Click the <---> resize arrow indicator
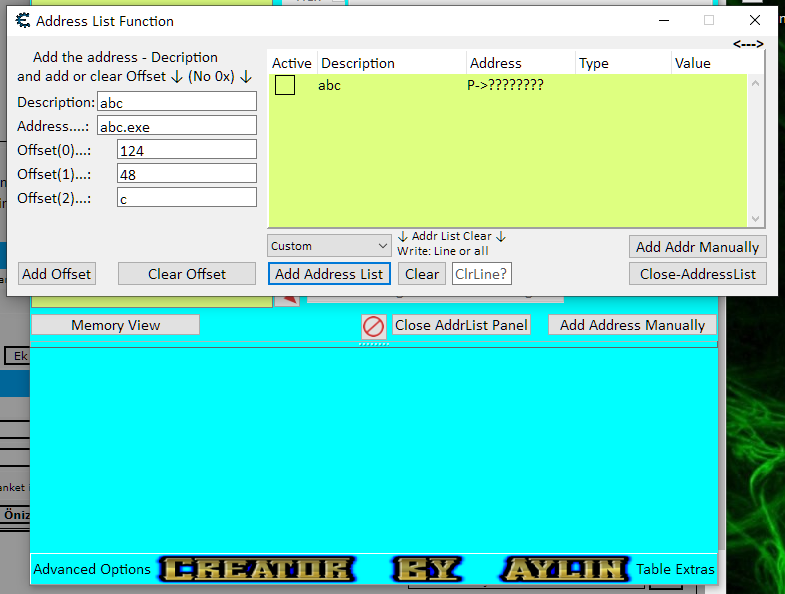785x594 pixels. pos(747,44)
